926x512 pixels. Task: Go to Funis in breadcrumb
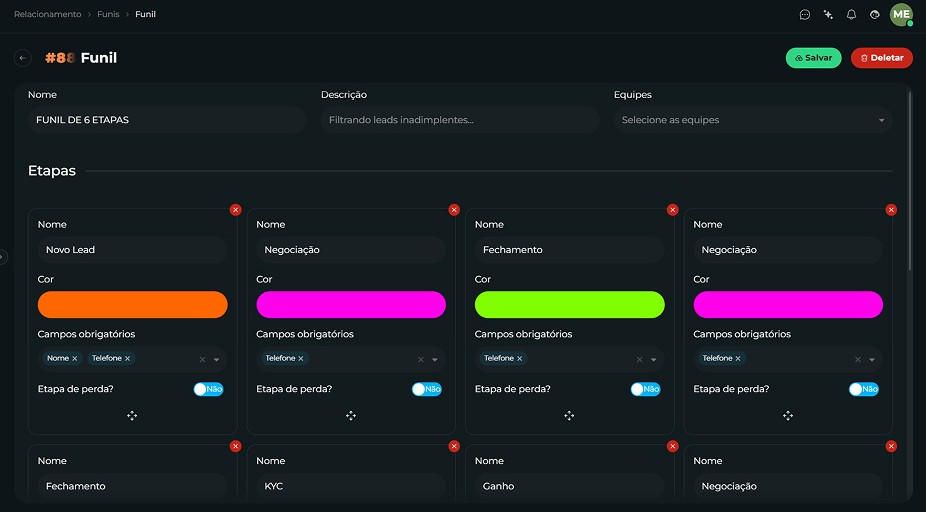[x=108, y=14]
